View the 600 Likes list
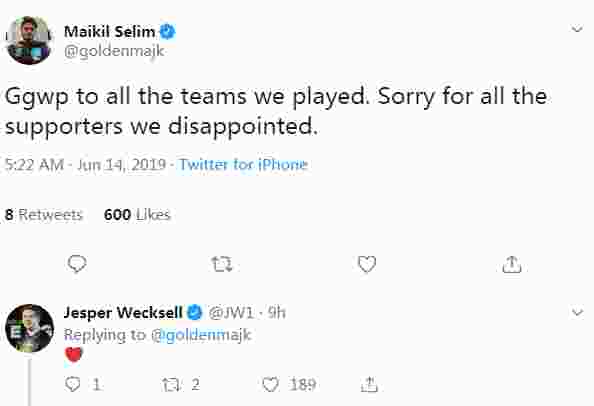Viewport: 594px width, 406px height. (x=137, y=215)
